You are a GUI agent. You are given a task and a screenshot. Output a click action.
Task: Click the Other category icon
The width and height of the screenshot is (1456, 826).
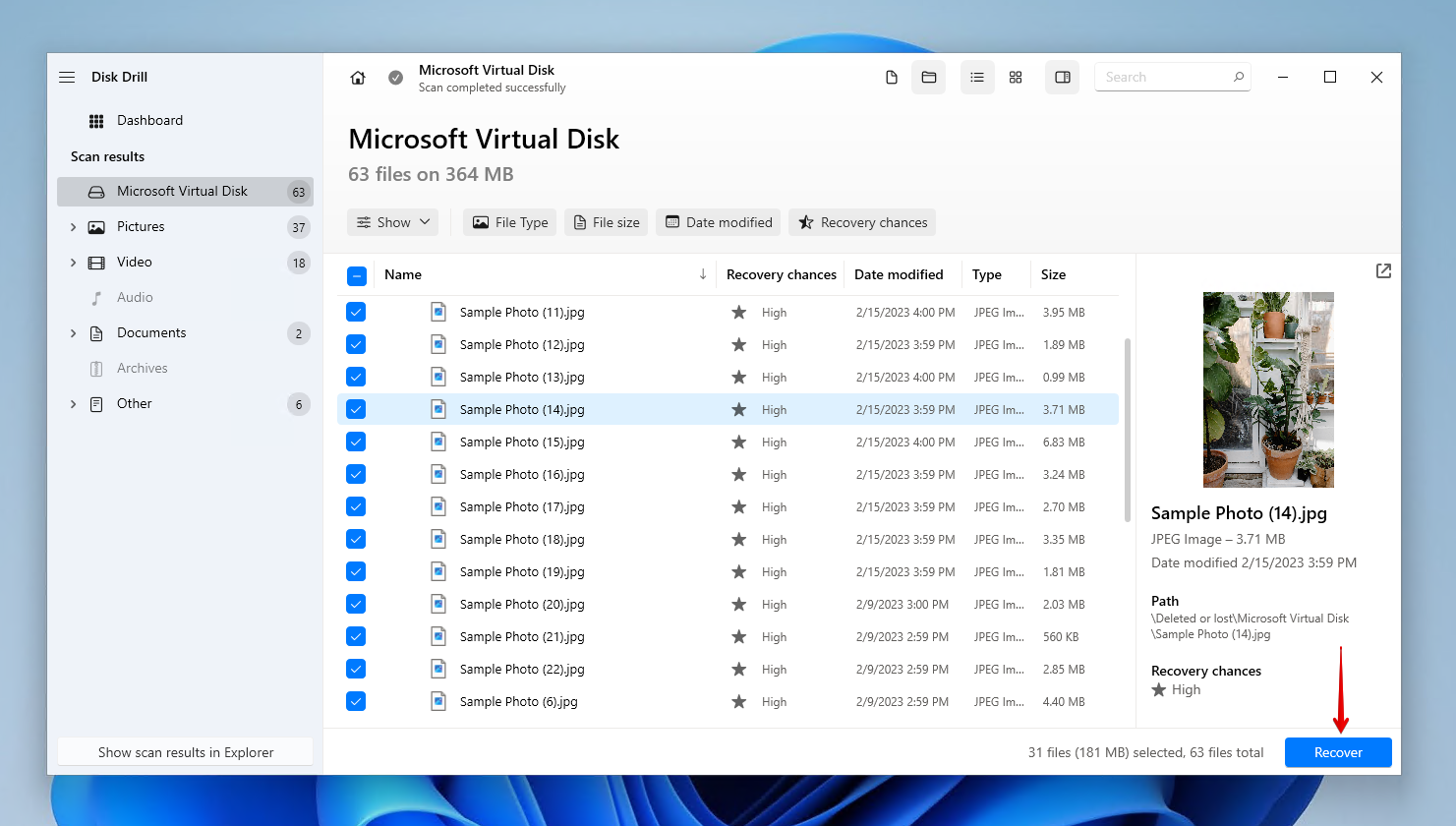[x=96, y=404]
